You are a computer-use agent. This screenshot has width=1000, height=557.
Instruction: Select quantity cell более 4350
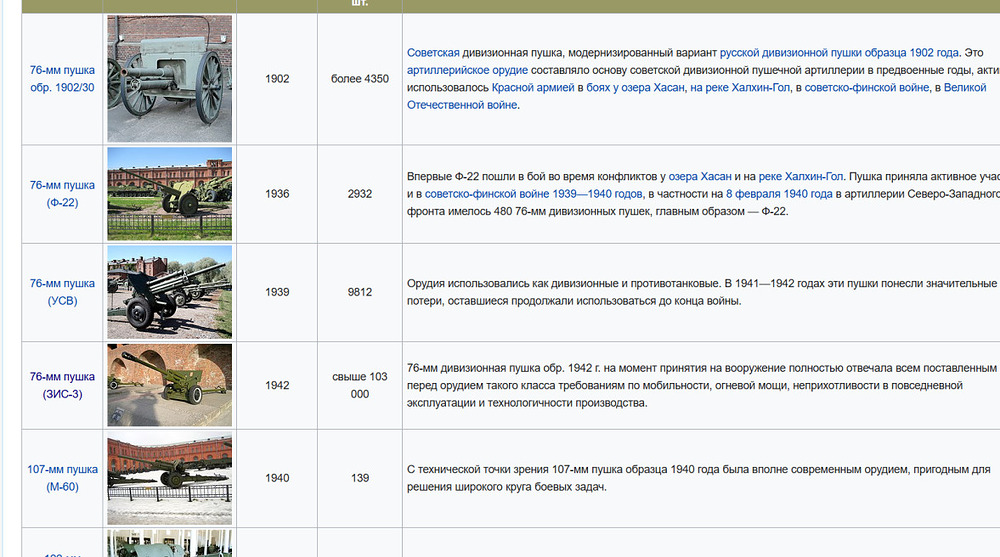[360, 78]
